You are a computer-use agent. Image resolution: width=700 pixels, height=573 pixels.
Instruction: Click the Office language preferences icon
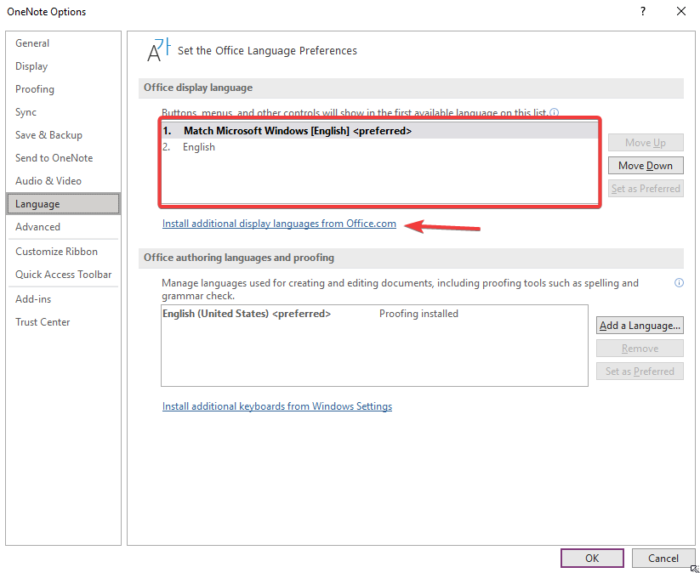point(158,50)
